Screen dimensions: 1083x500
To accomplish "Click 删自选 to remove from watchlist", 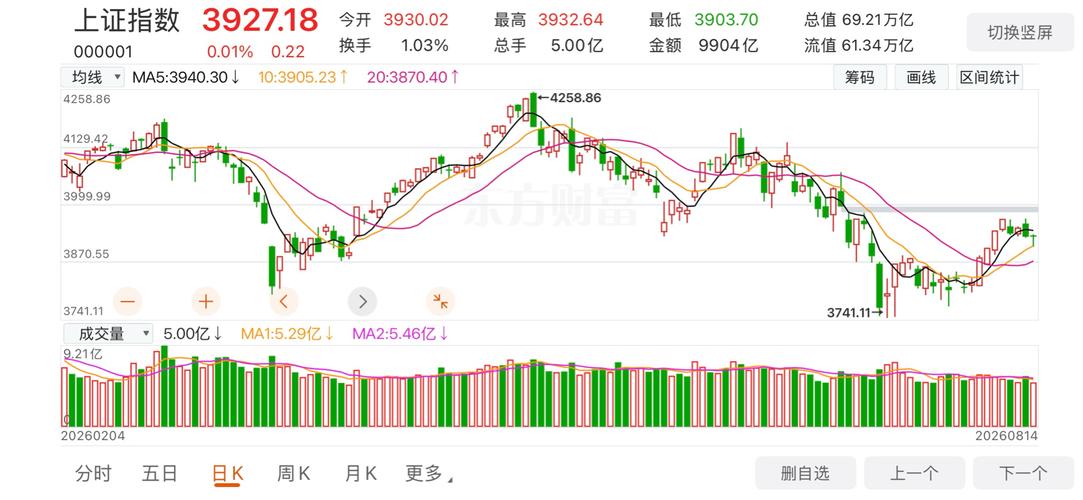I will click(x=805, y=473).
